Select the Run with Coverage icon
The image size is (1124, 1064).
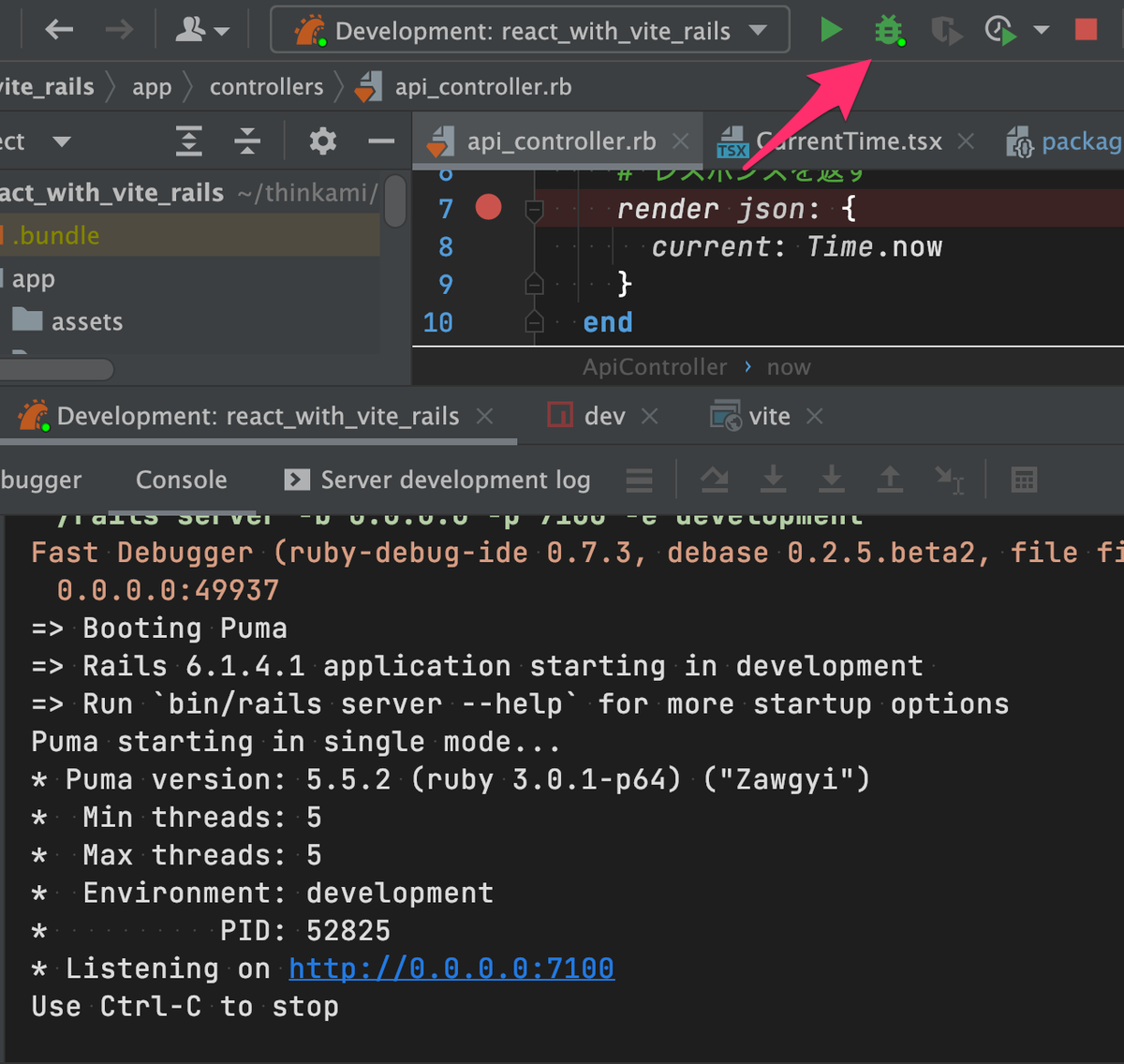coord(946,30)
